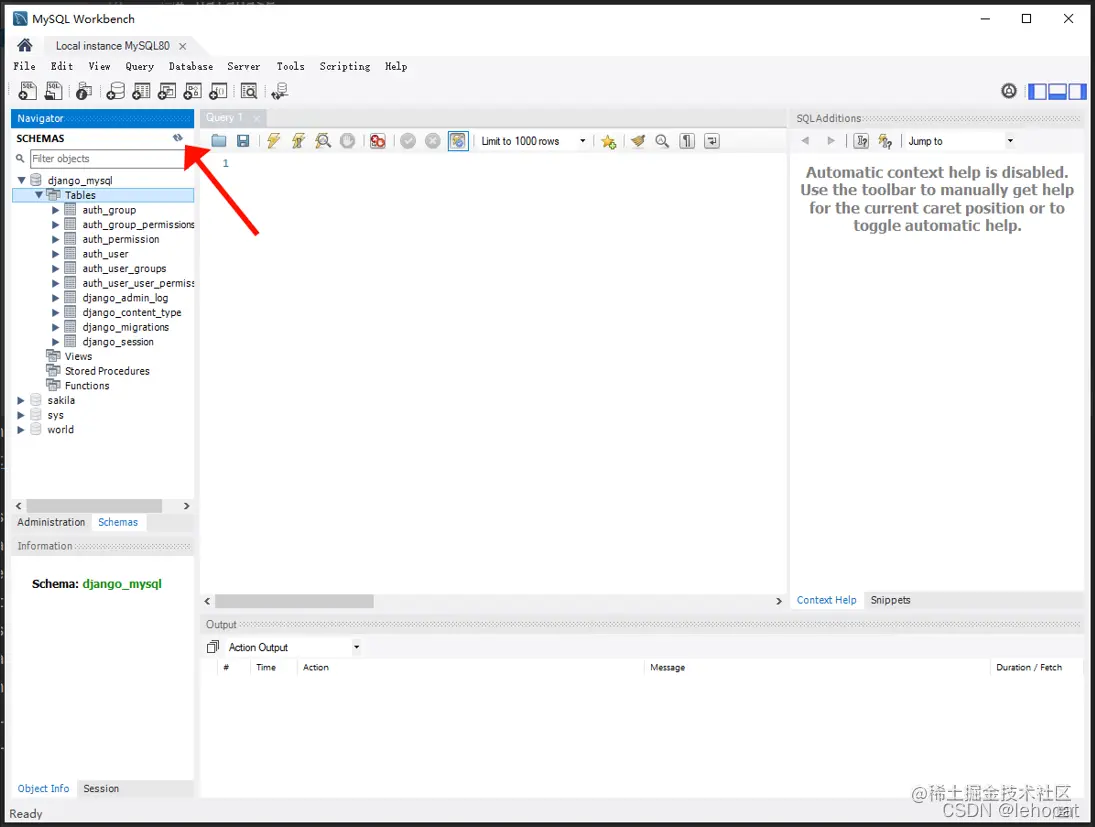Switch to the Snippets tab

coord(890,600)
